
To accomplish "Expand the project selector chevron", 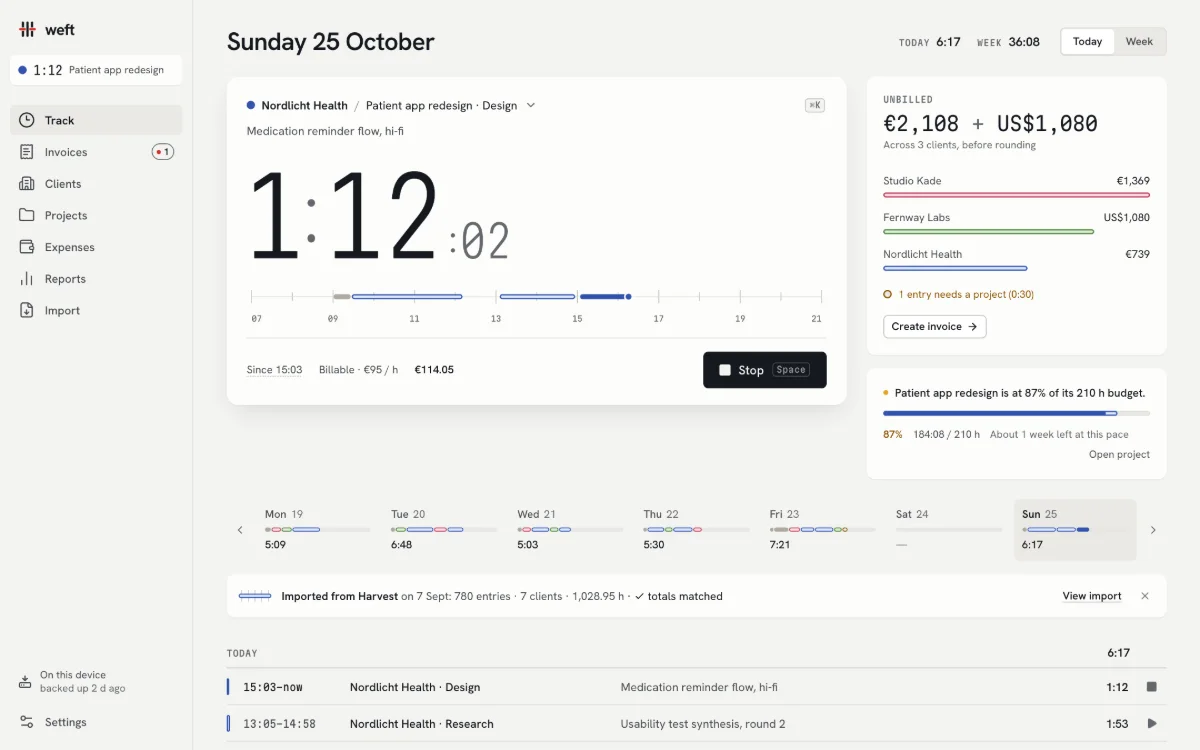I will [x=531, y=106].
